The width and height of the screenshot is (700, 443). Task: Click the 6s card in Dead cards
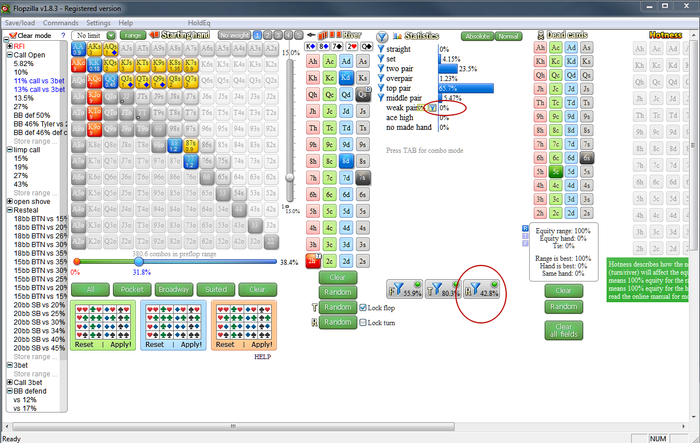click(587, 158)
